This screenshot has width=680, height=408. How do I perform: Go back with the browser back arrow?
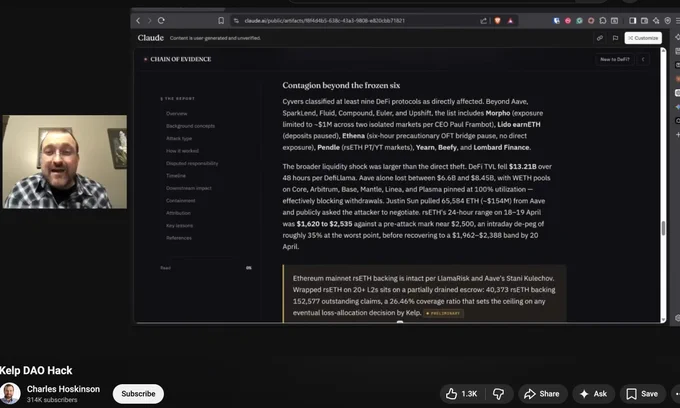click(138, 20)
